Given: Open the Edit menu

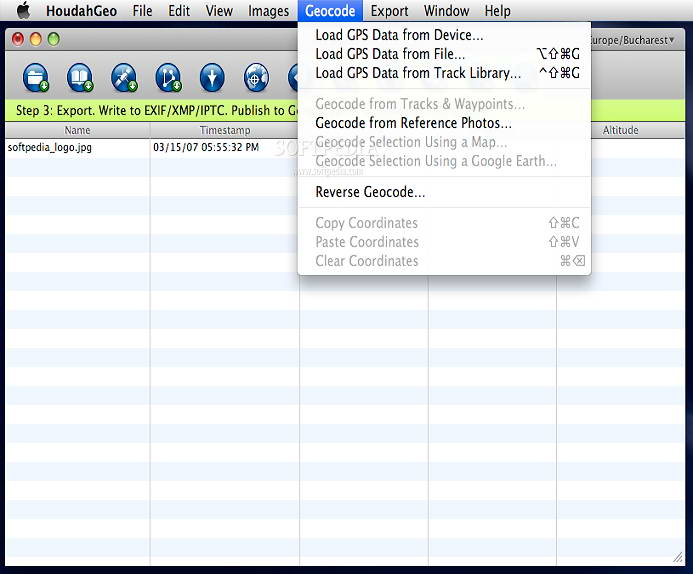Looking at the screenshot, I should point(179,11).
